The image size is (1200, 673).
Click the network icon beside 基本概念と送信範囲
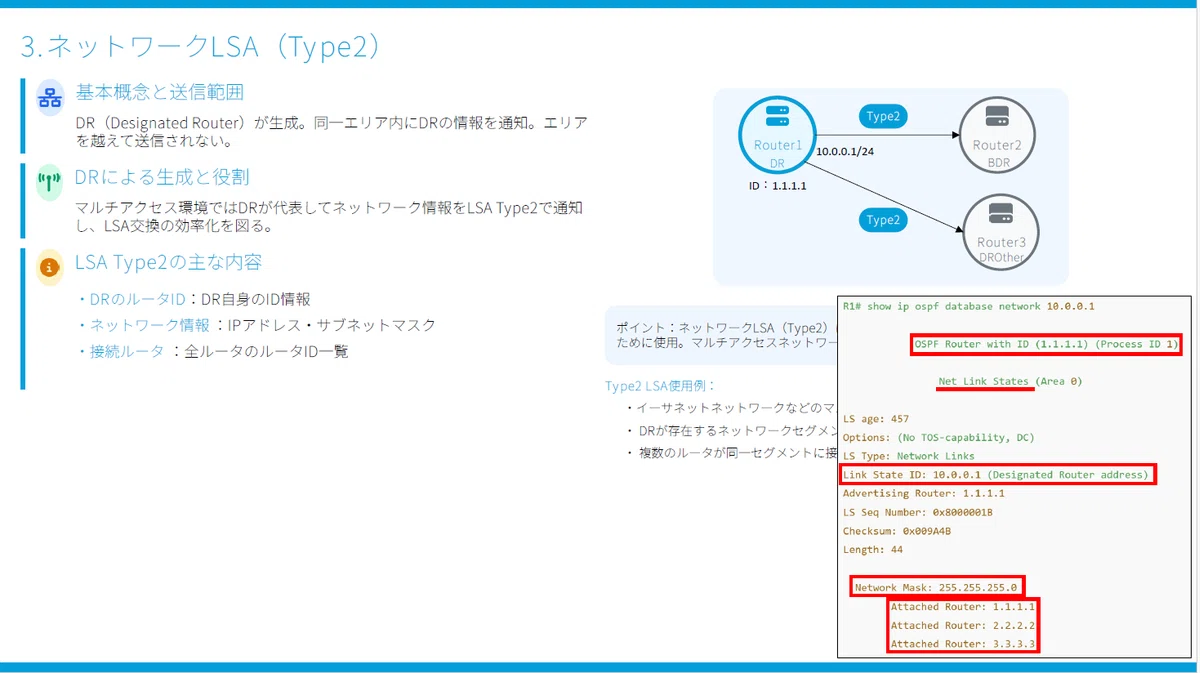coord(49,97)
